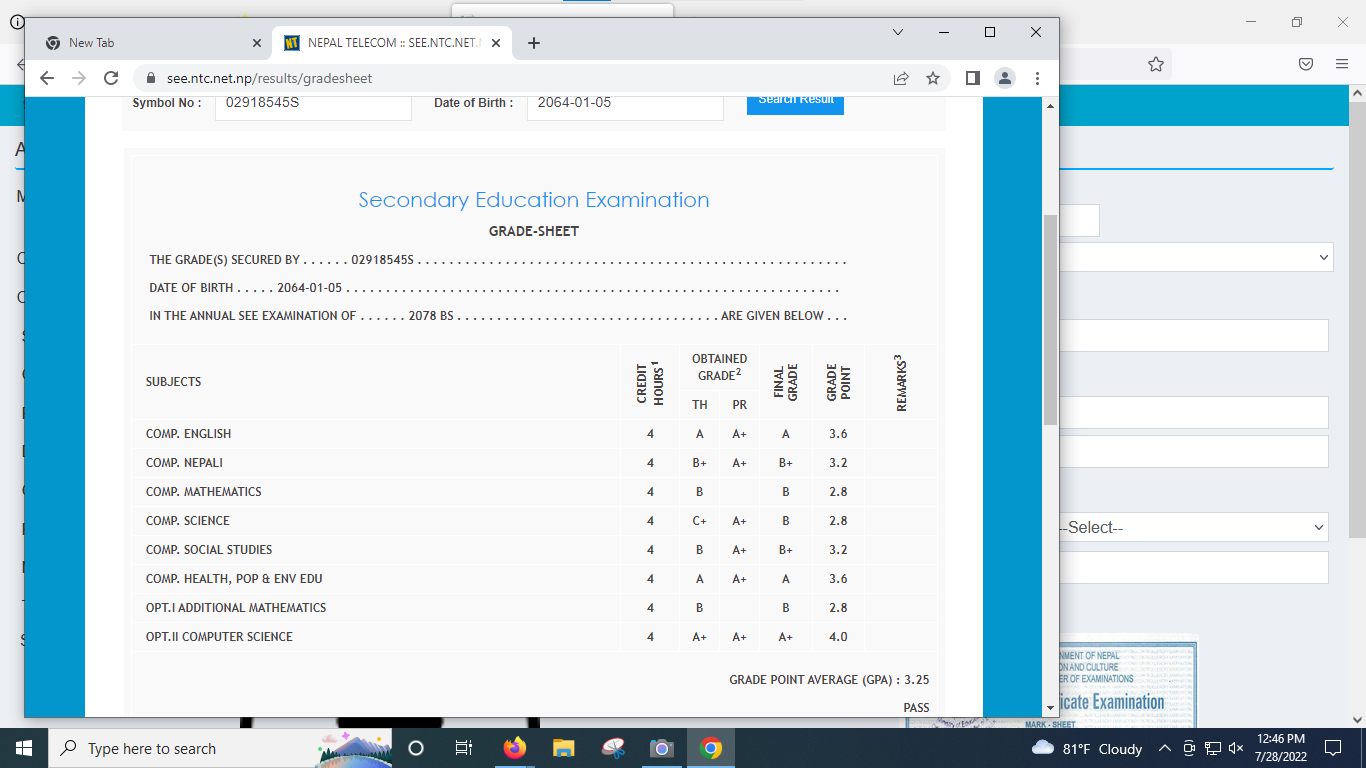Click the Chrome reload page icon

coord(112,78)
